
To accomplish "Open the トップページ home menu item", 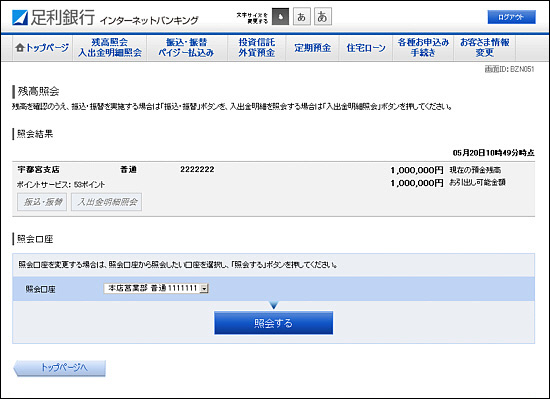I will [x=42, y=48].
